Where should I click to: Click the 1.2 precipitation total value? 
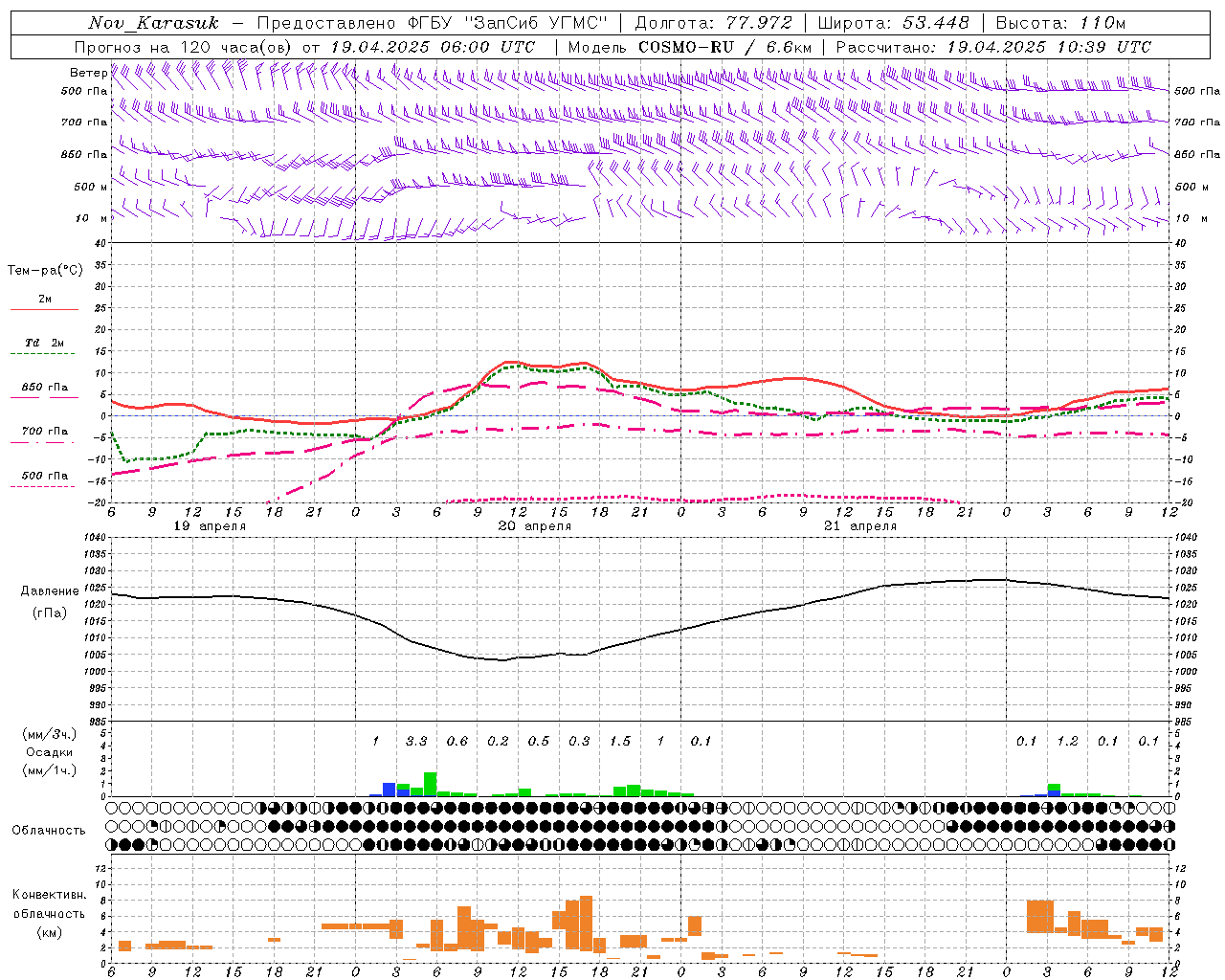[1067, 742]
